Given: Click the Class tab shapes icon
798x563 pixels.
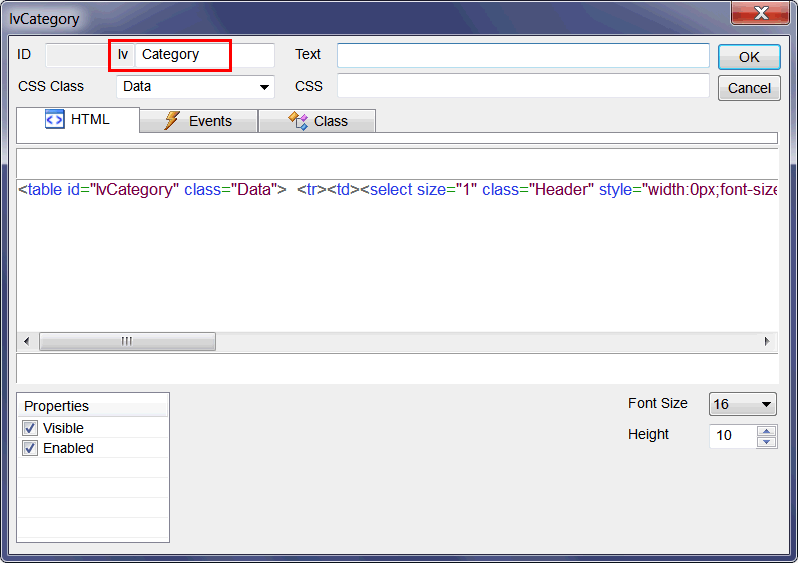Looking at the screenshot, I should 298,121.
